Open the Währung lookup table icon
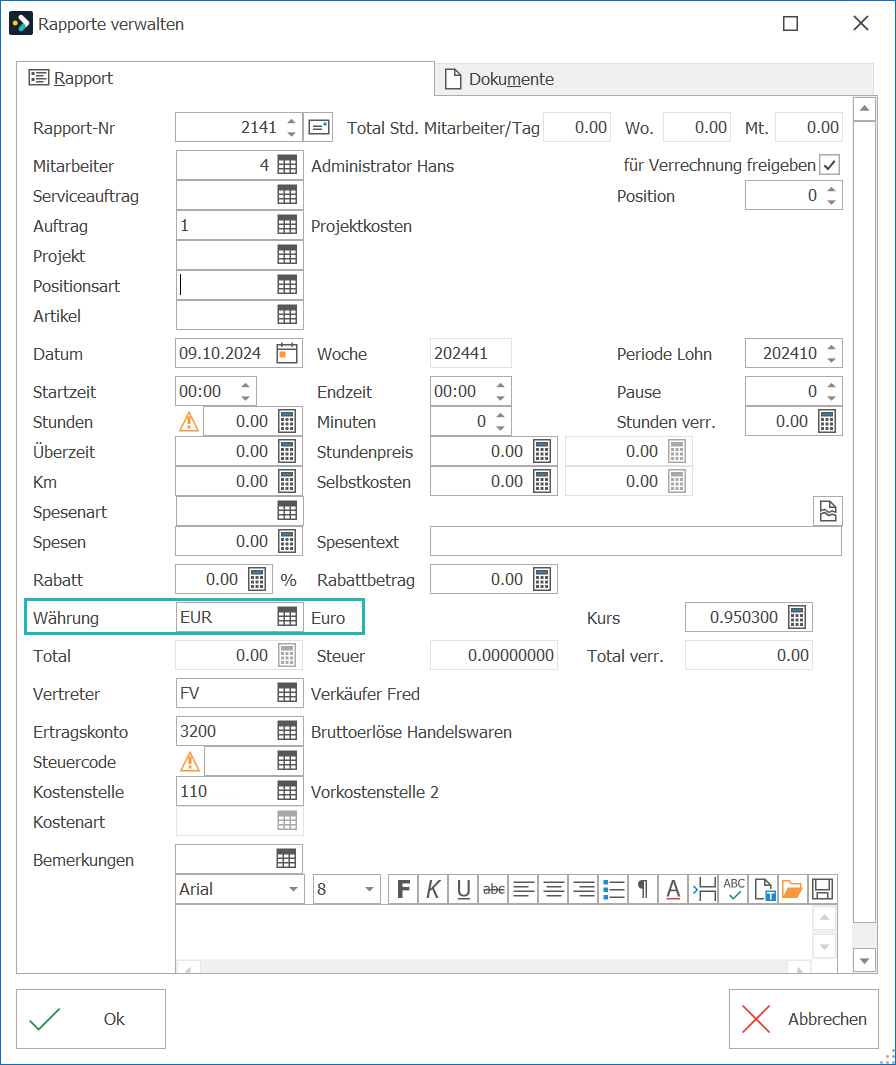The image size is (896, 1065). (x=287, y=617)
